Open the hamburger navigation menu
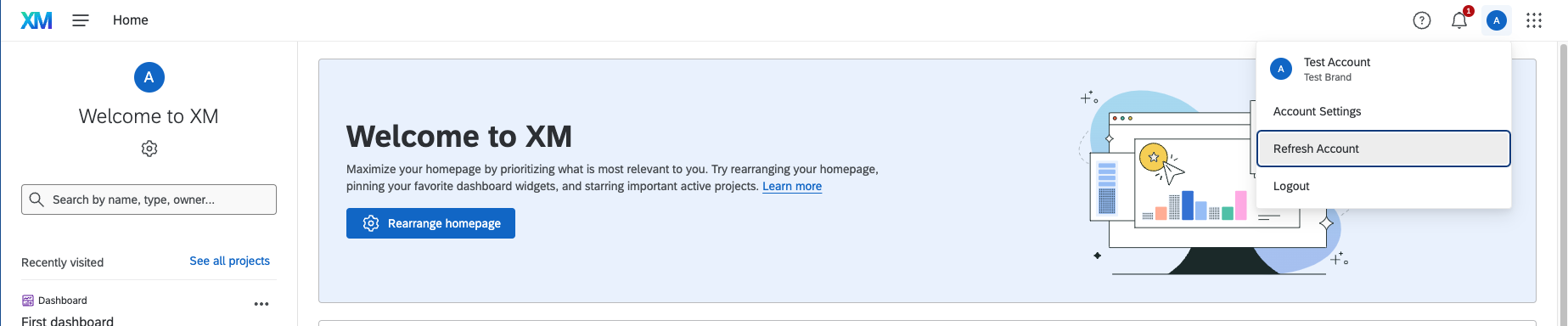1568x326 pixels. (81, 20)
